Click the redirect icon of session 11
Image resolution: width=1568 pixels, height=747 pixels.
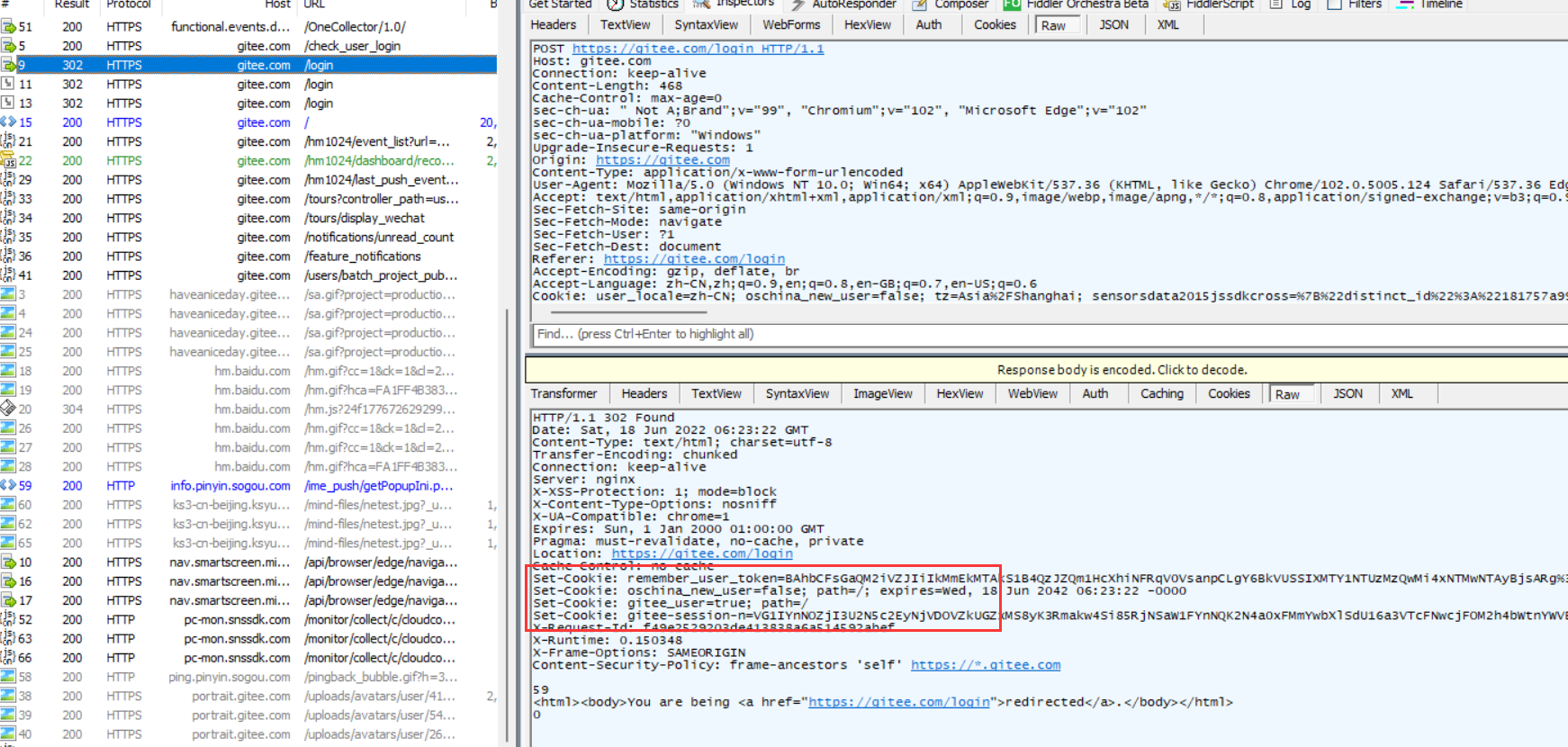click(9, 84)
